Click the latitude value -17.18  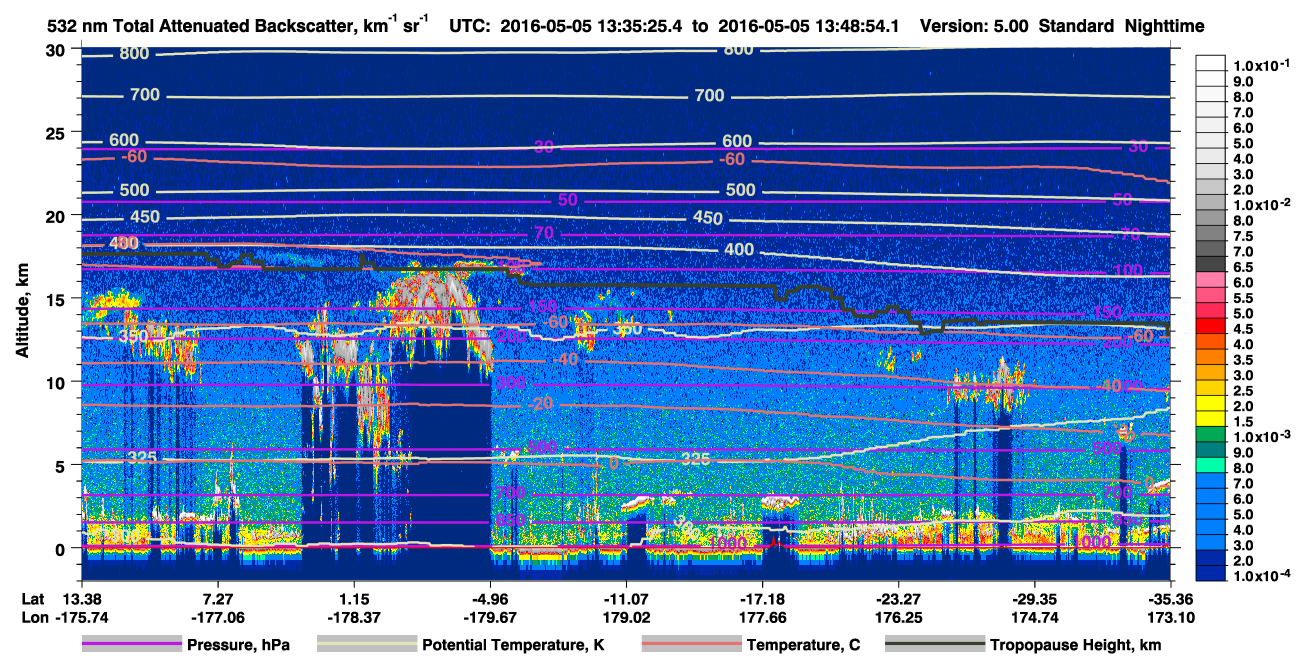[763, 598]
